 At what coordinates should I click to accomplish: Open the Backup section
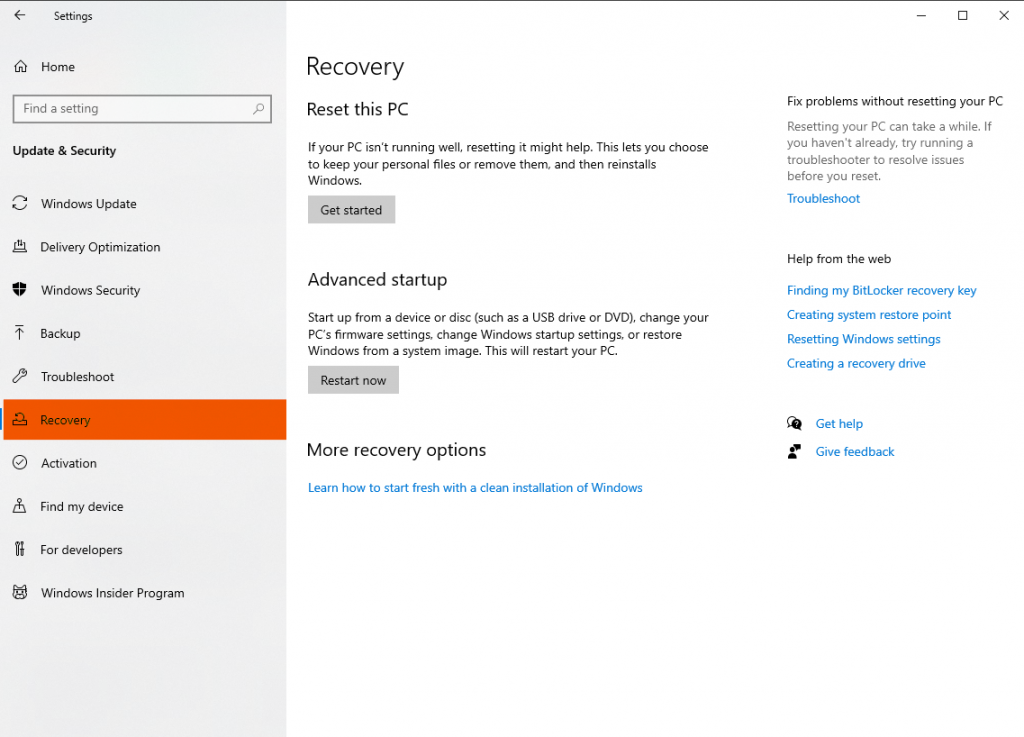point(144,333)
